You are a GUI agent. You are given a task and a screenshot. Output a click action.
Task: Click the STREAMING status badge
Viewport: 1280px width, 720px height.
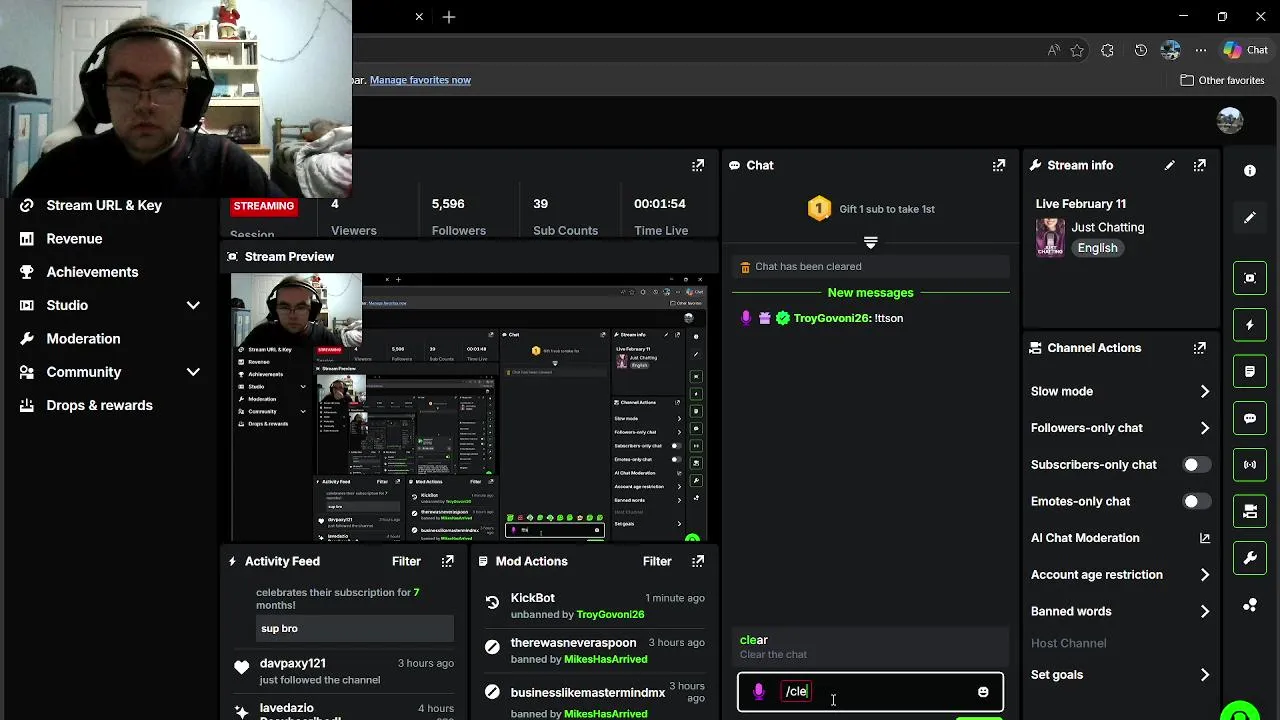point(264,206)
